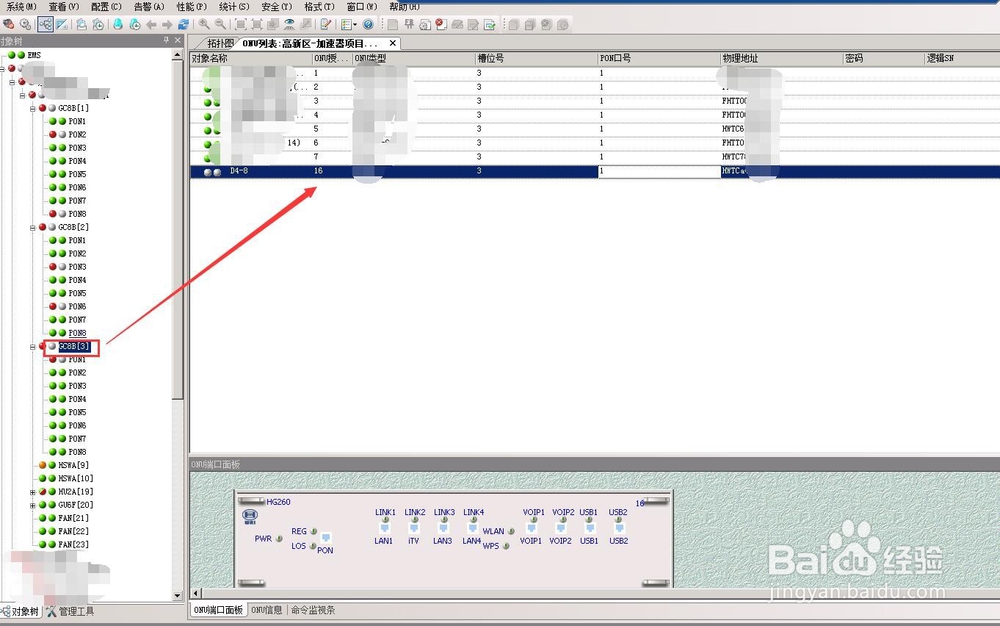Sort by 槽位号 column header

coord(536,58)
